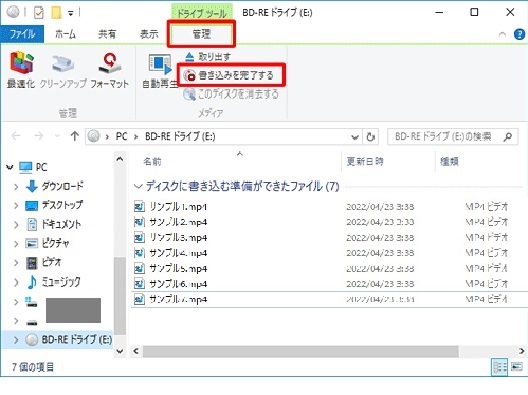
Task: Open the recent locations dropdown arrow
Action: coord(57,136)
